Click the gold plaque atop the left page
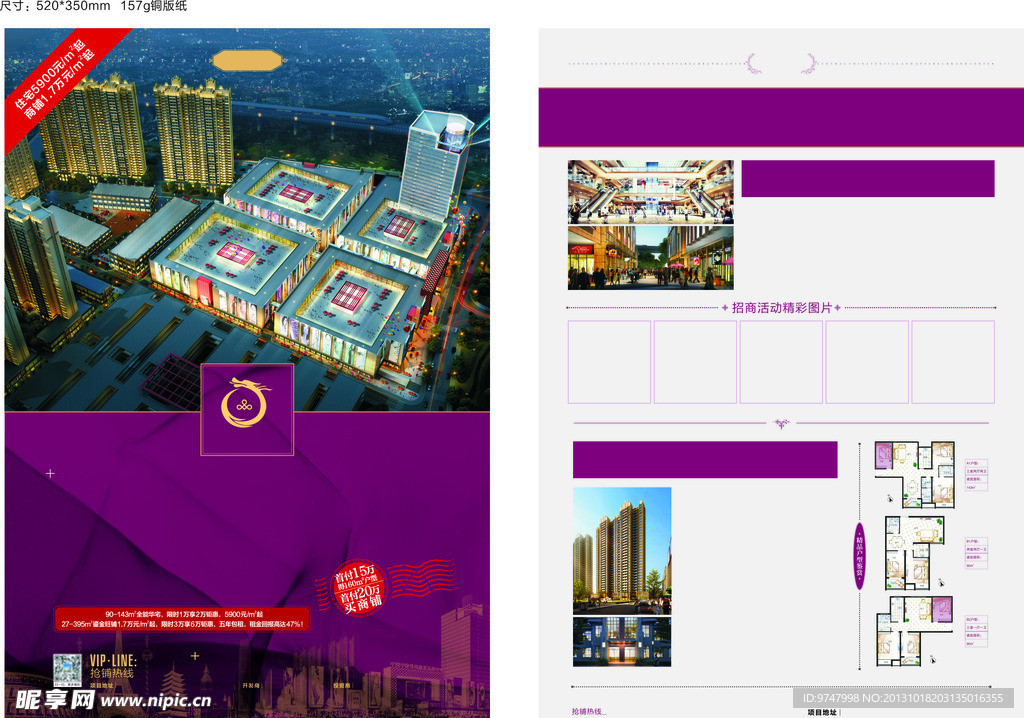The image size is (1024, 718). pyautogui.click(x=247, y=60)
